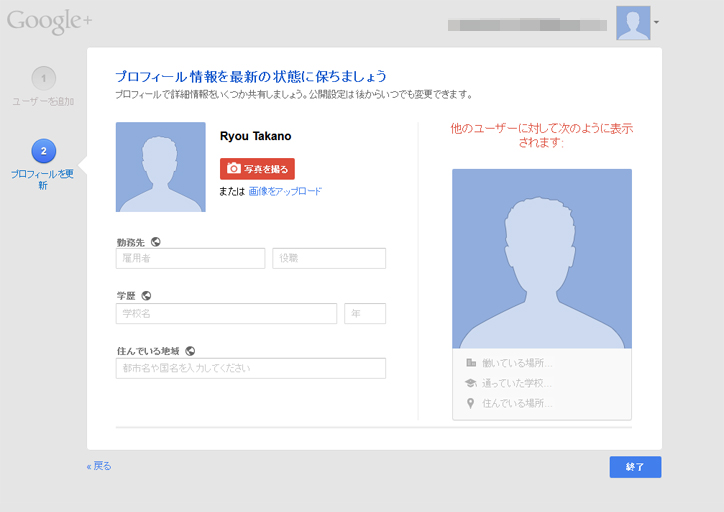
Task: Focus the 都市名や国名 location field
Action: tap(251, 368)
